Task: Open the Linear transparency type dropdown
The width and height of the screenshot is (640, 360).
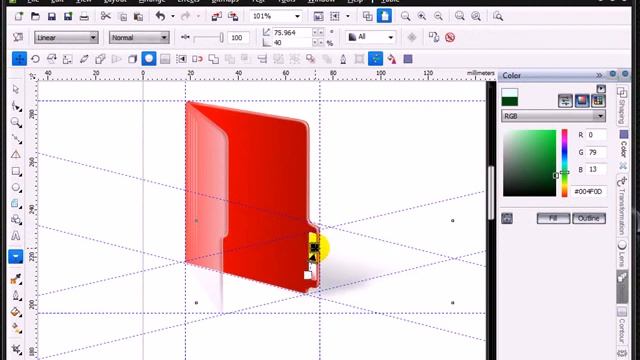Action: pyautogui.click(x=93, y=38)
